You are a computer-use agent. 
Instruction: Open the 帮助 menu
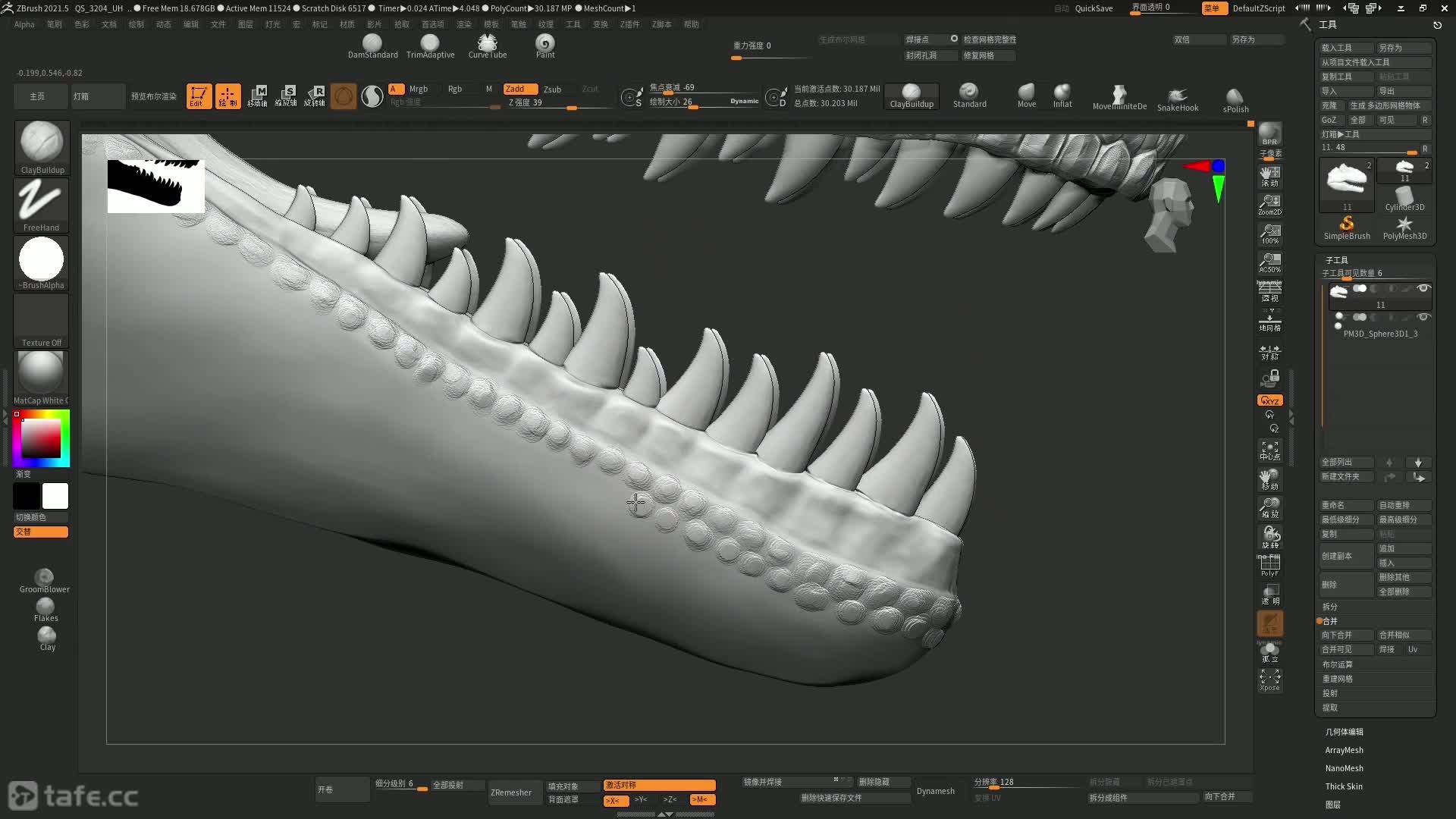[x=692, y=24]
